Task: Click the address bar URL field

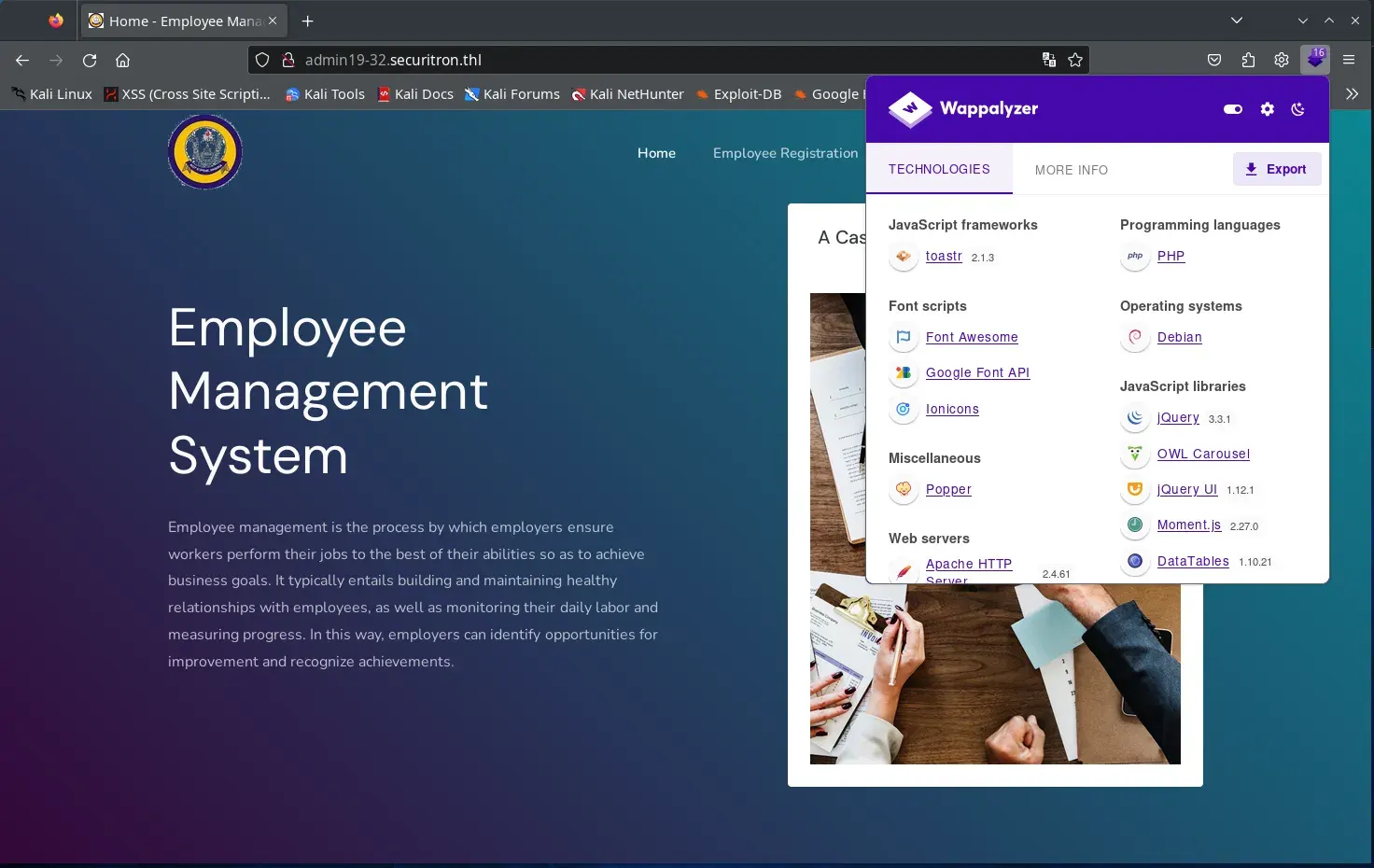Action: [x=667, y=60]
